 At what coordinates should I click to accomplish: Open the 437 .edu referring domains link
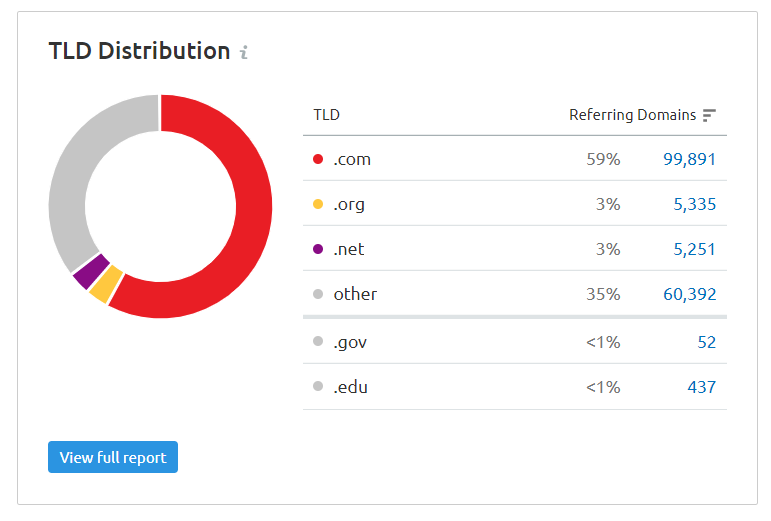pos(702,387)
